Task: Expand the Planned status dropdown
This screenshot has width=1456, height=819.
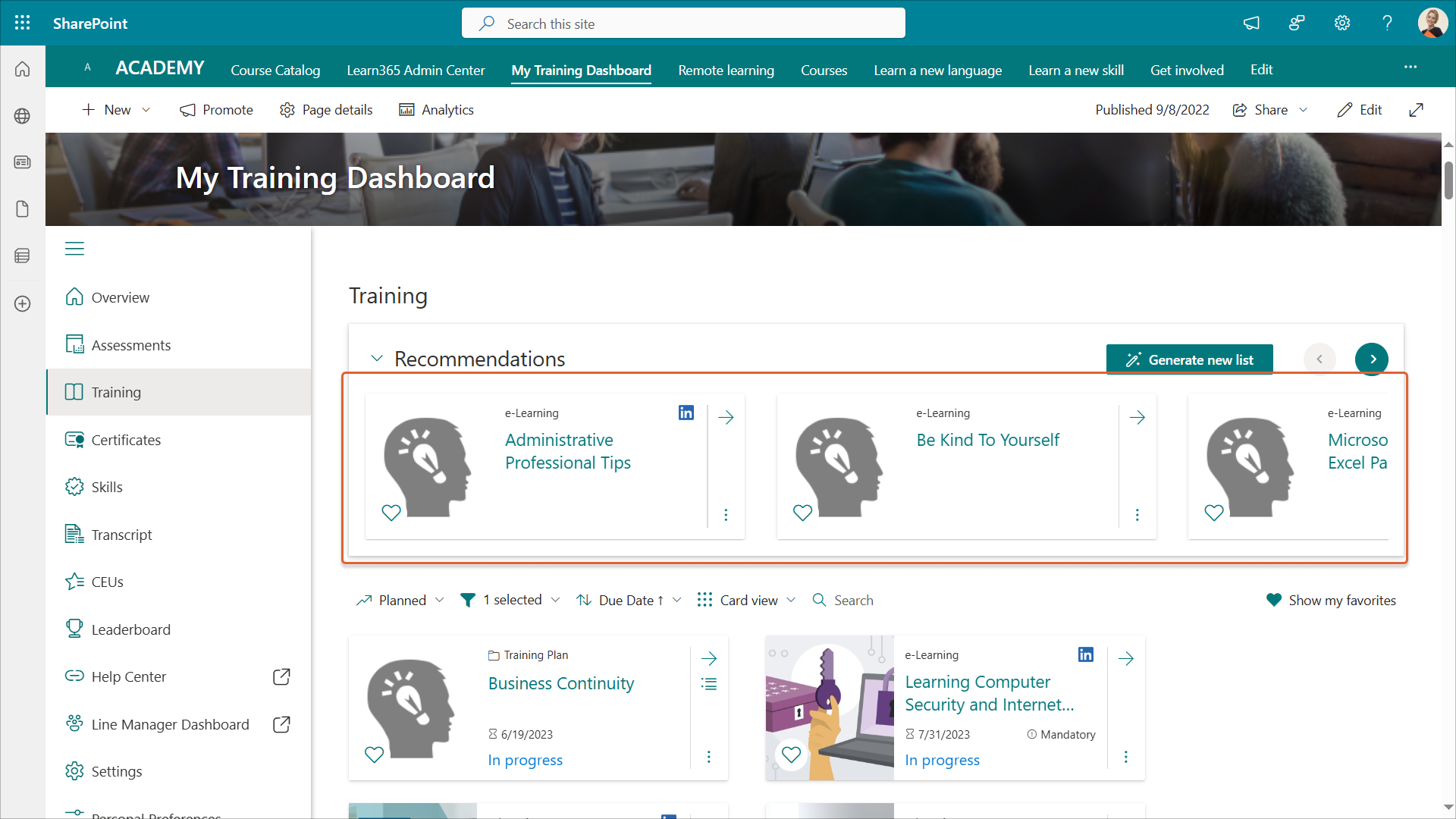Action: (400, 600)
